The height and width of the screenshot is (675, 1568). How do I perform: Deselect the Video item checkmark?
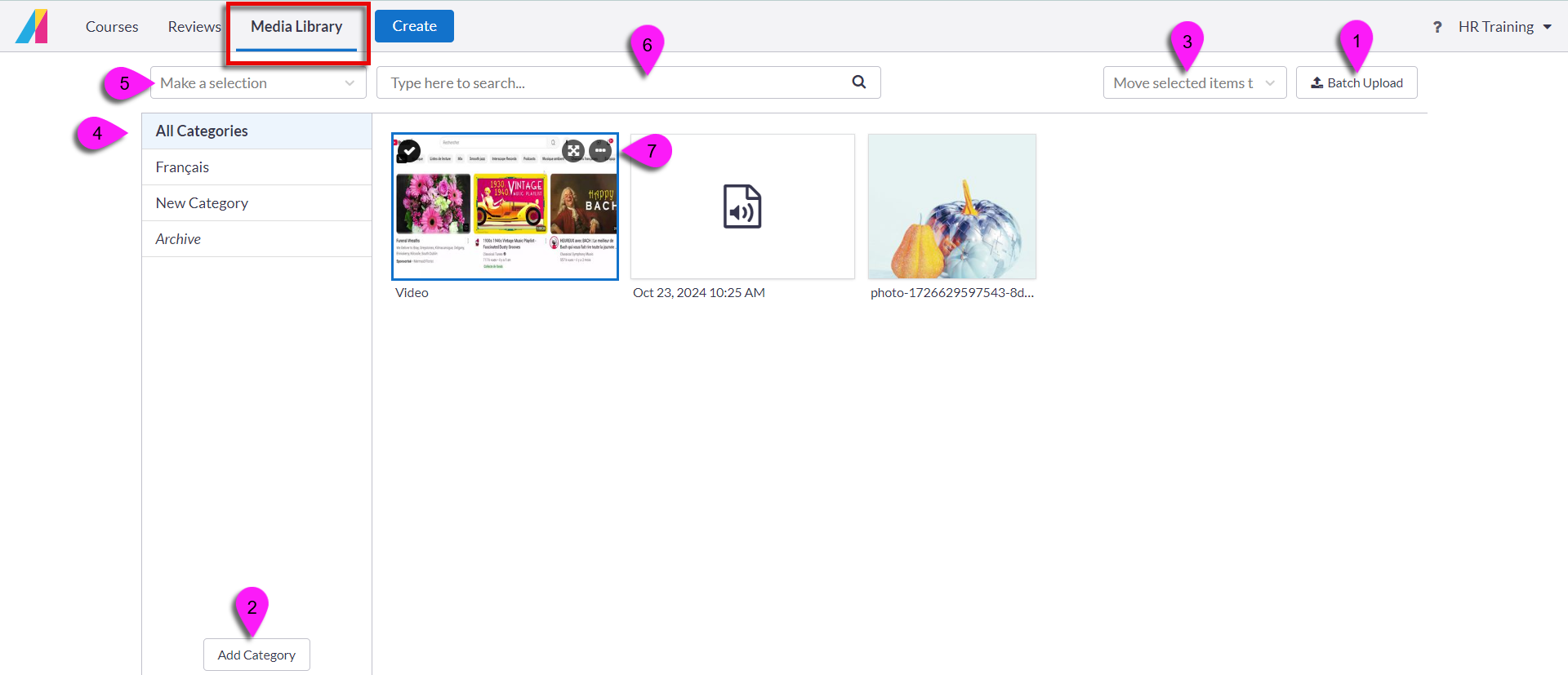[x=409, y=150]
